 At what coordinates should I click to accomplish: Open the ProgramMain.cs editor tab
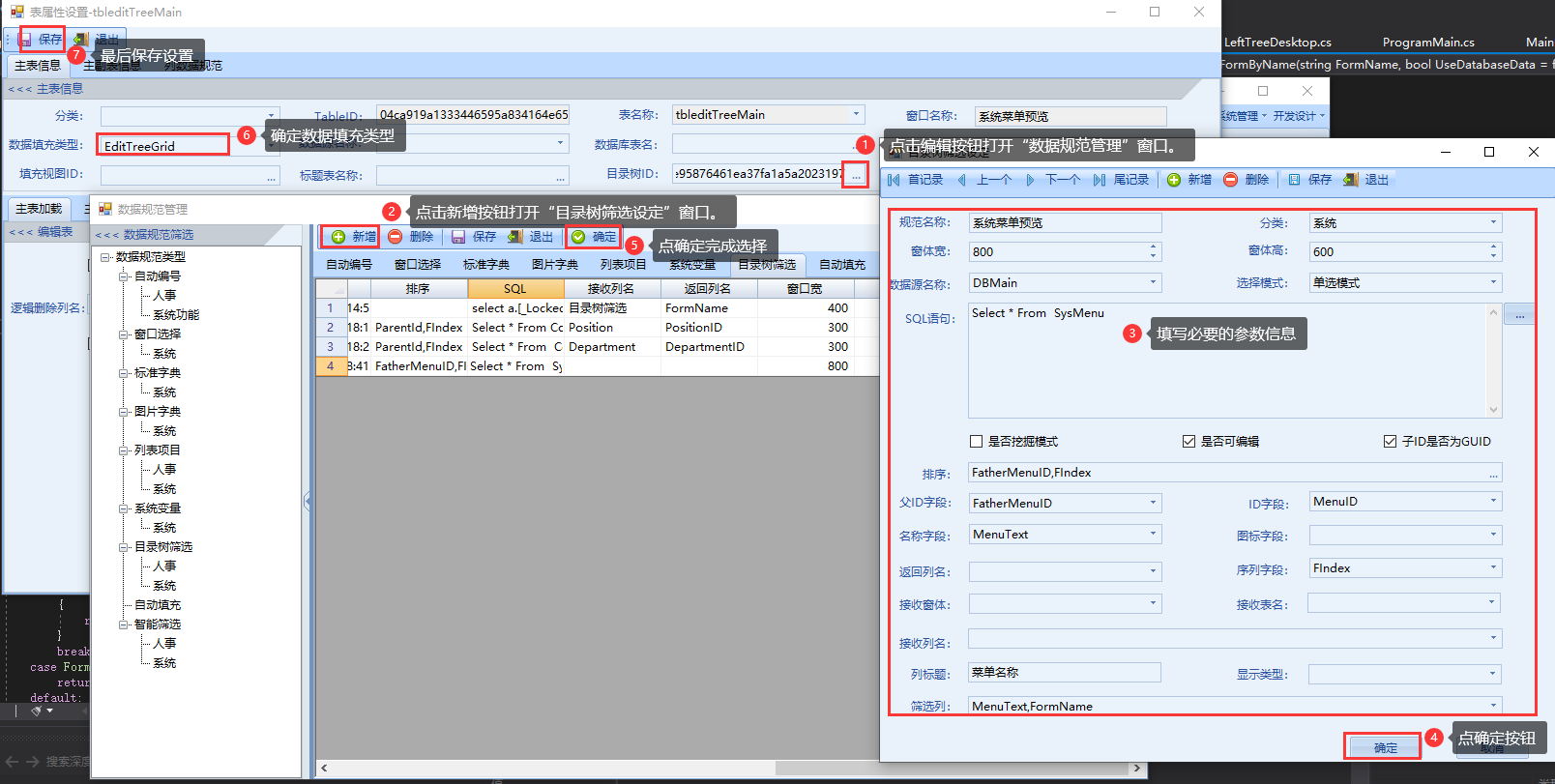[1428, 43]
